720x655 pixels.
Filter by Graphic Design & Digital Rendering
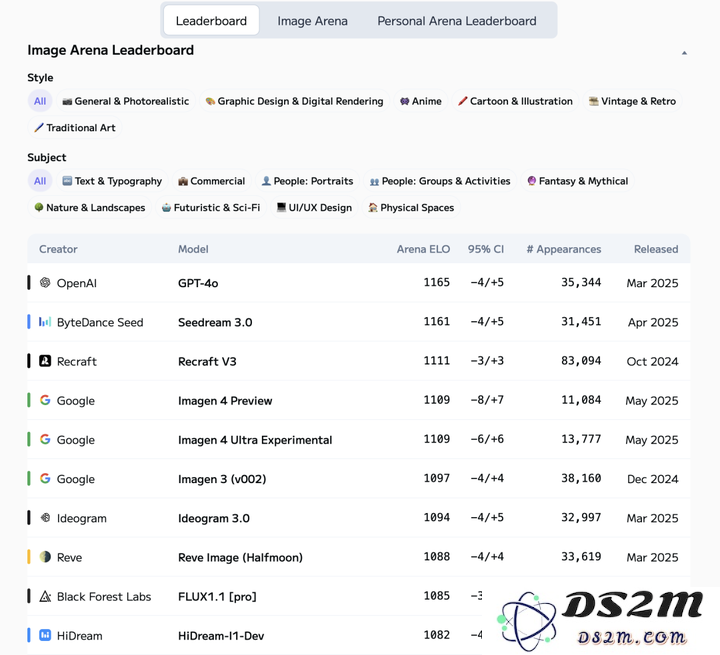(x=294, y=101)
